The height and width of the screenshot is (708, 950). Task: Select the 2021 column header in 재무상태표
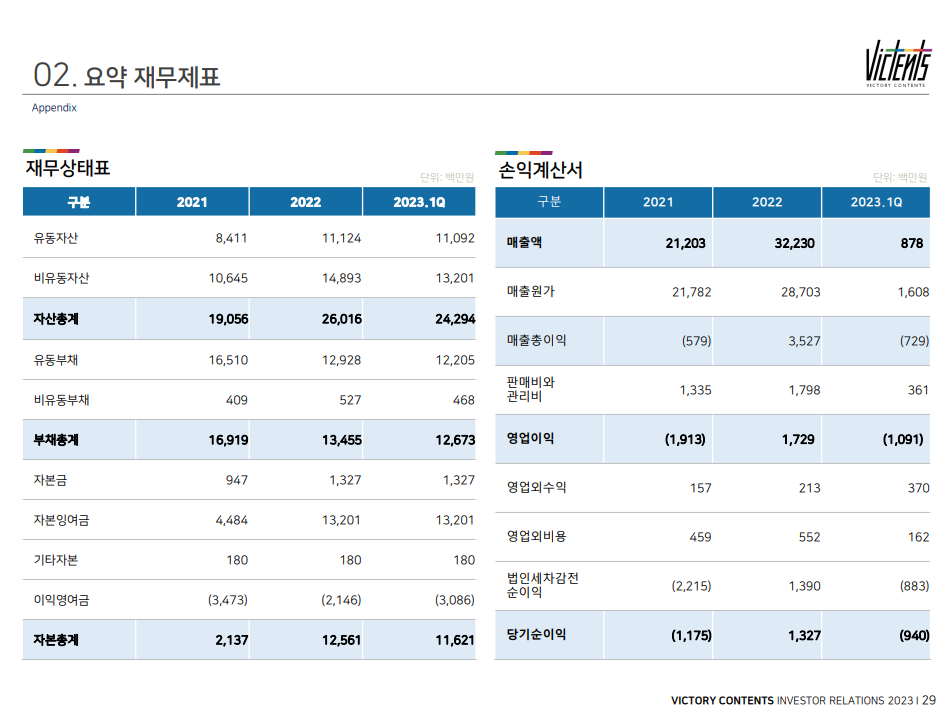coord(191,201)
